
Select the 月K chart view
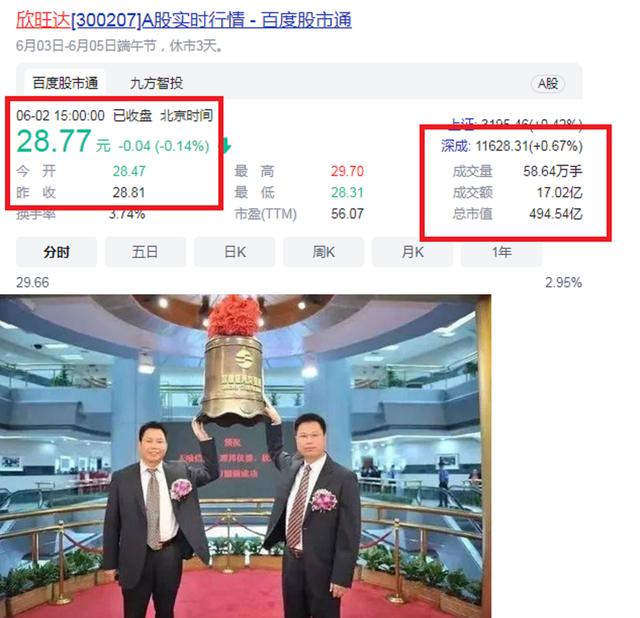tap(413, 252)
